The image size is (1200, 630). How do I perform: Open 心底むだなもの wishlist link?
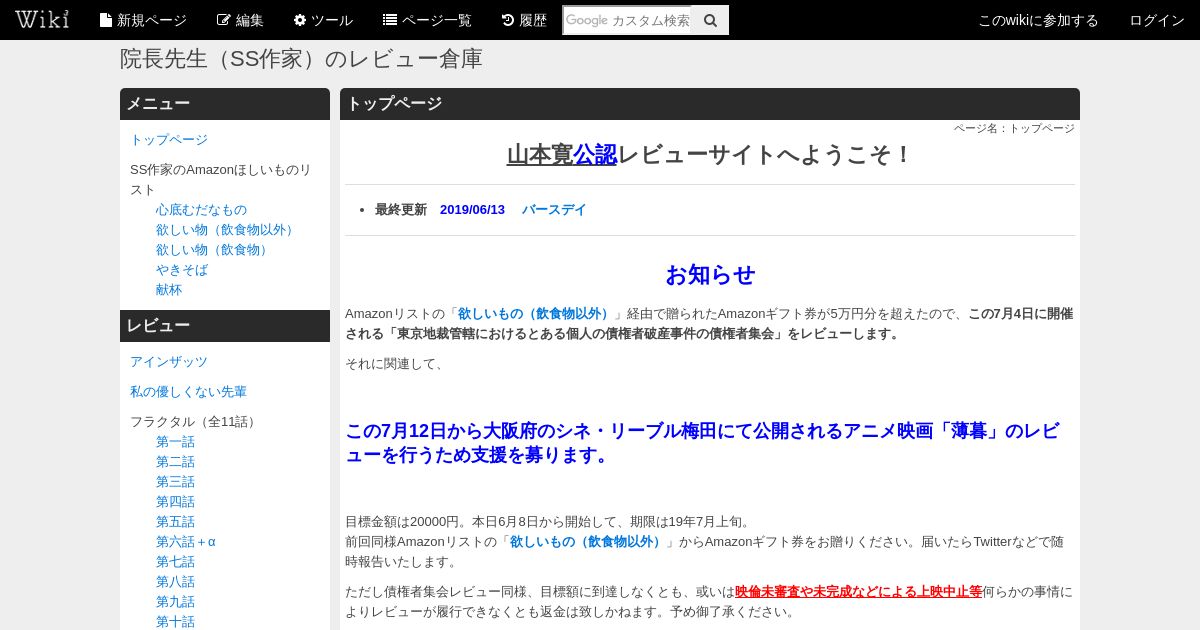(x=201, y=210)
